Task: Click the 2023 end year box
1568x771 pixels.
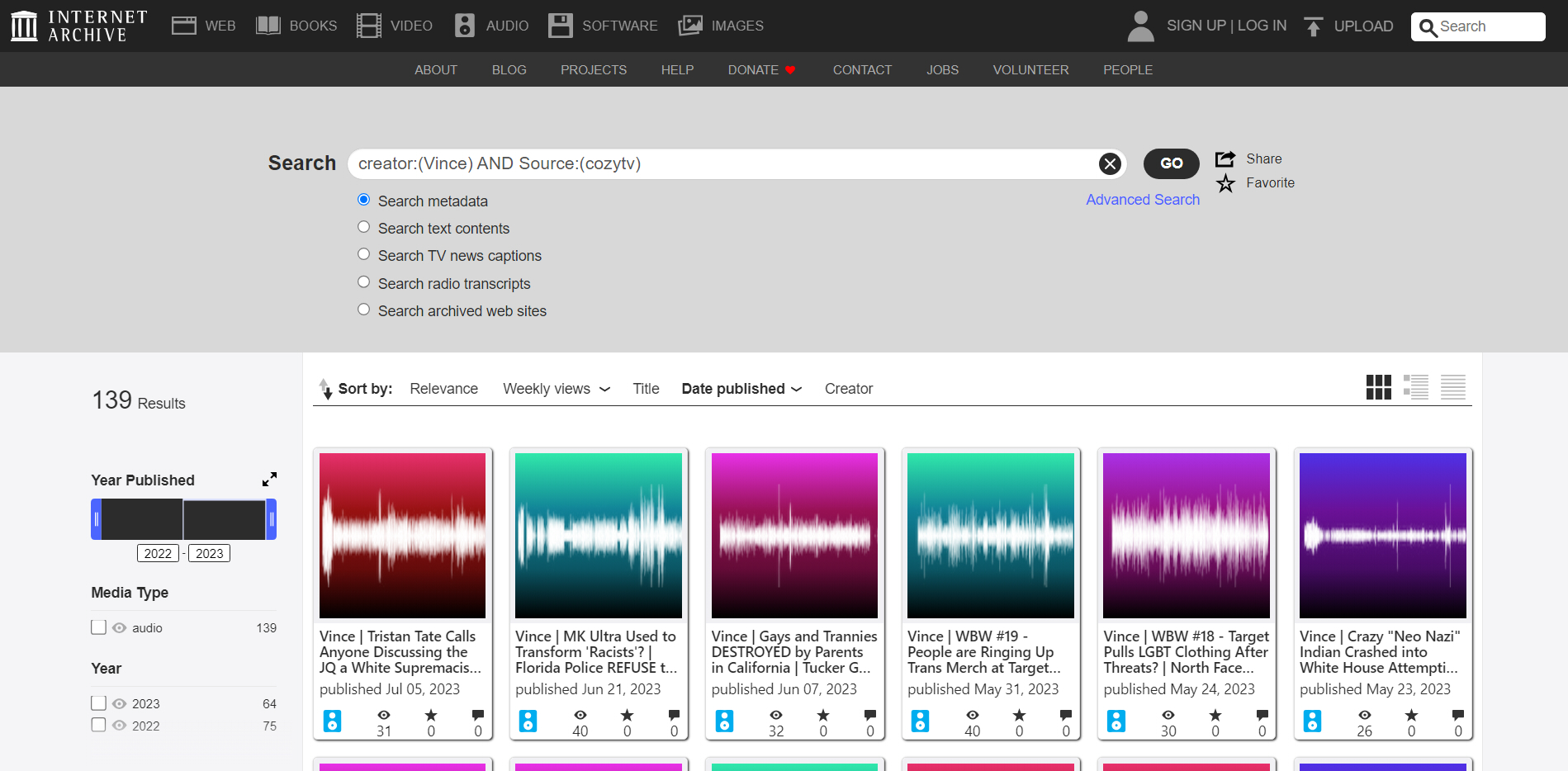Action: 209,554
